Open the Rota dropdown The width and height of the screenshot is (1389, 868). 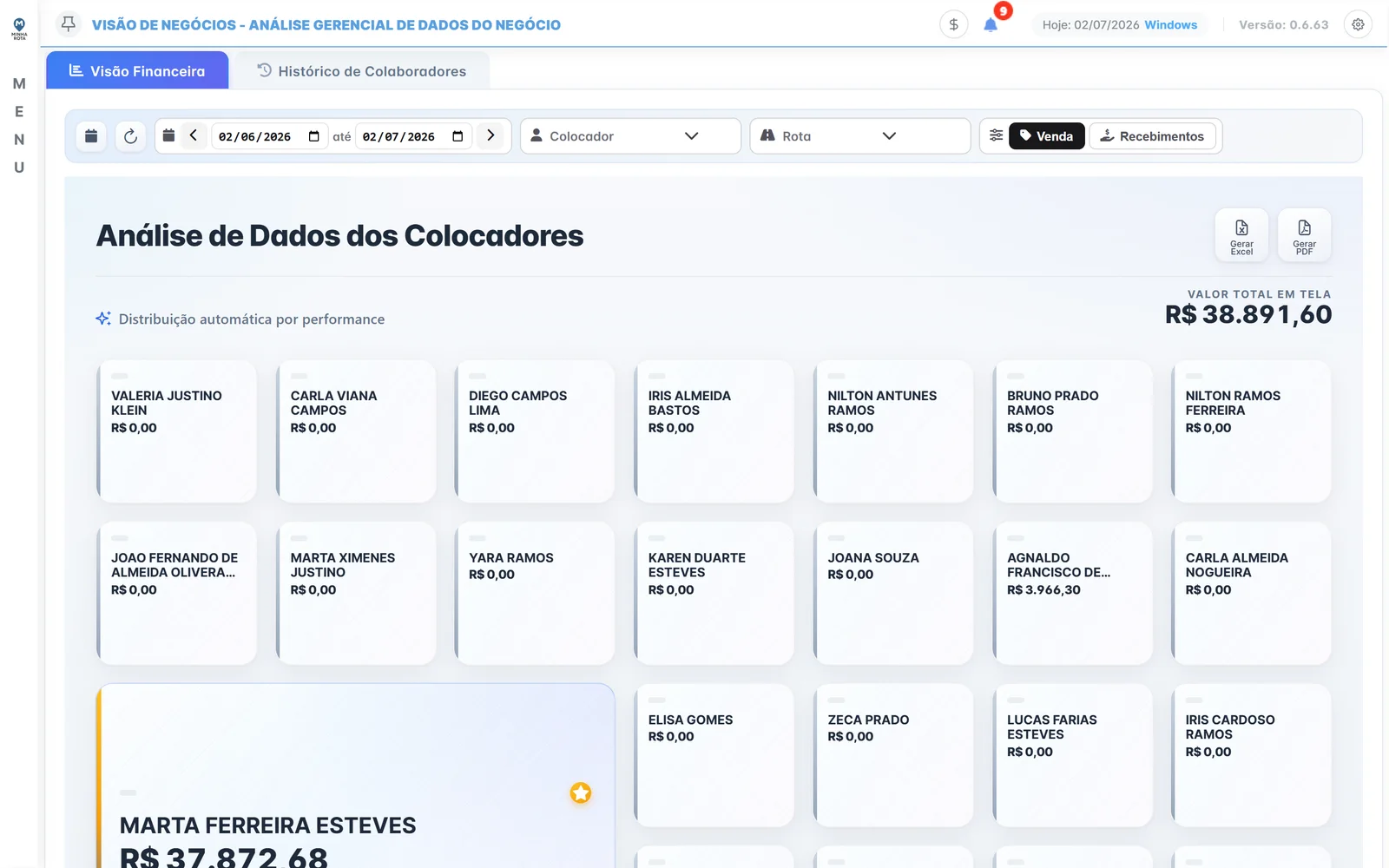[x=859, y=136]
